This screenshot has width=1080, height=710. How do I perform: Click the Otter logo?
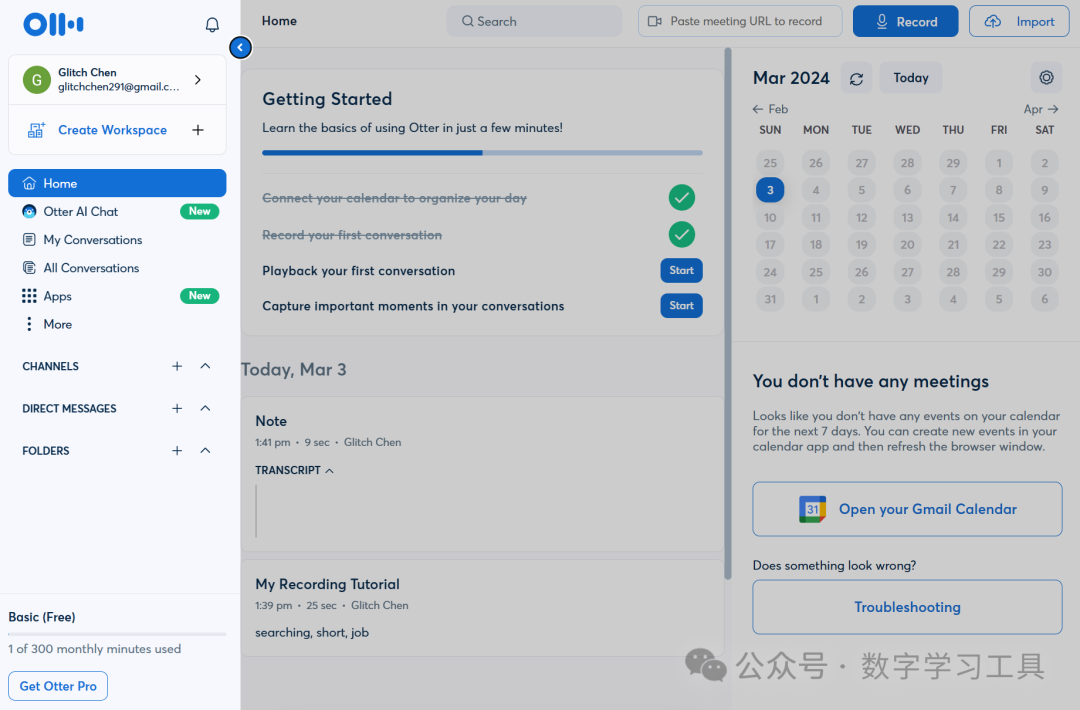[x=53, y=24]
